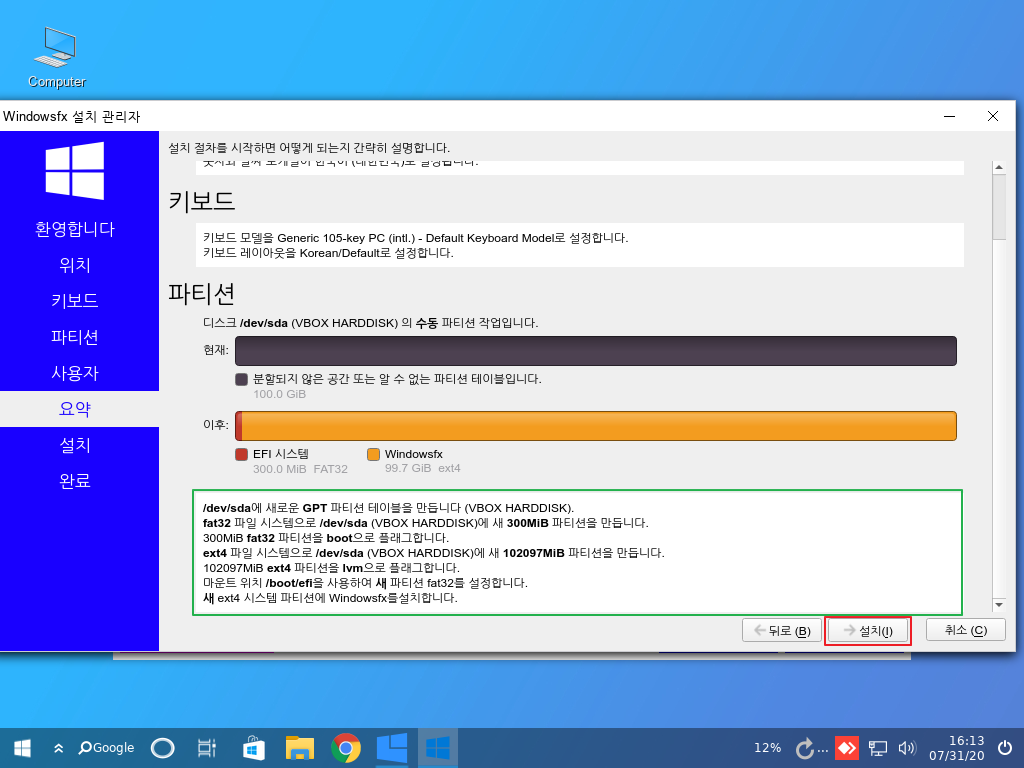1024x768 pixels.
Task: Select the 사용자 step in sidebar
Action: click(75, 373)
